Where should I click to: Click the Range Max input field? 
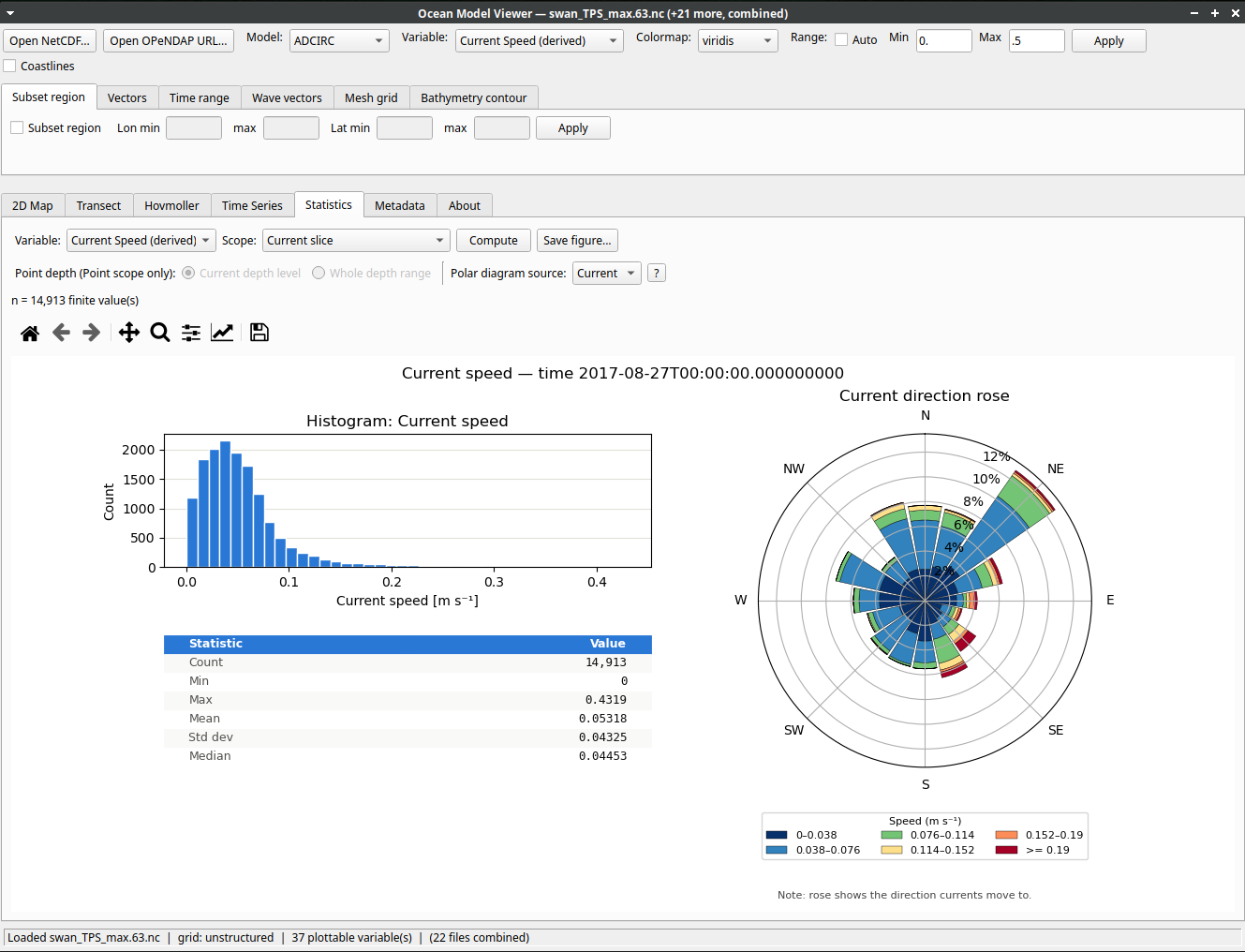1036,41
